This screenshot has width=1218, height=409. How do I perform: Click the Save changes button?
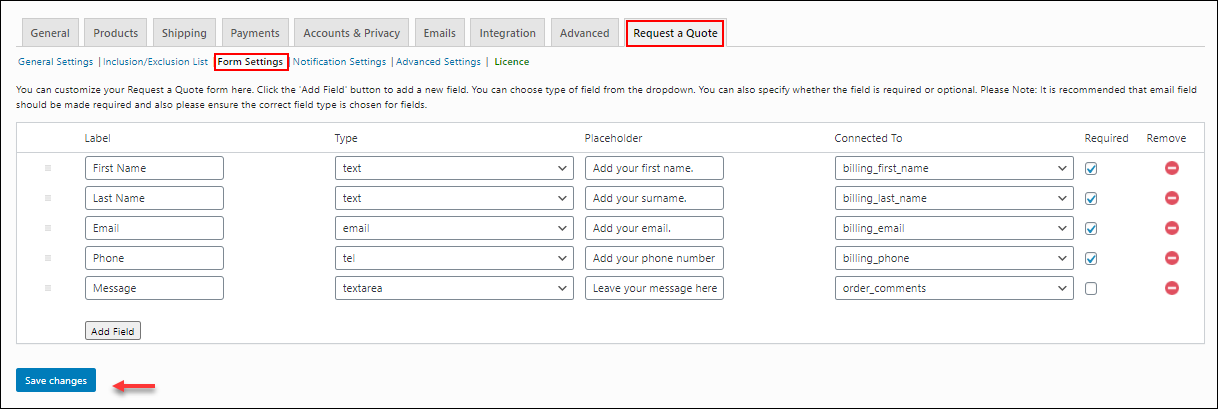(56, 380)
